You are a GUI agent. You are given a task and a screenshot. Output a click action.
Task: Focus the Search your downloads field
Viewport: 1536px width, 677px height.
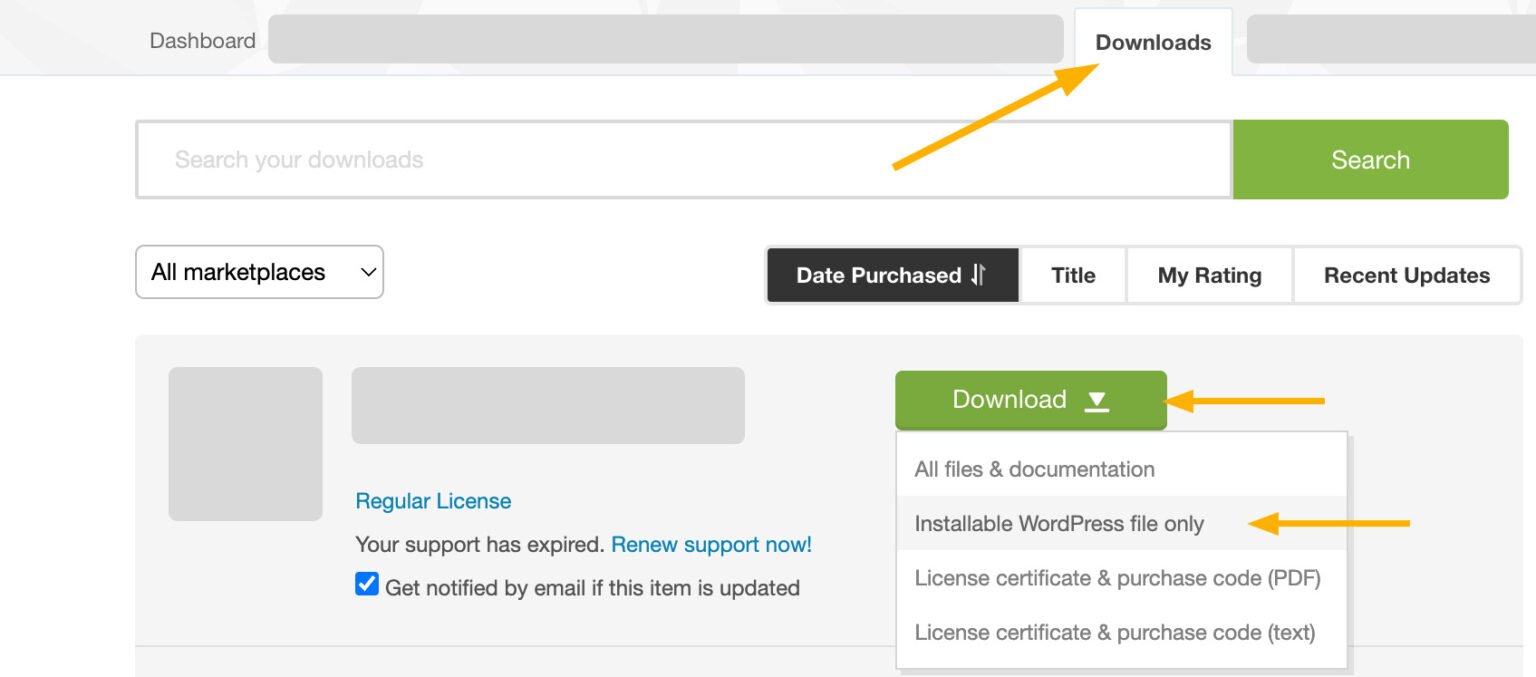tap(684, 160)
